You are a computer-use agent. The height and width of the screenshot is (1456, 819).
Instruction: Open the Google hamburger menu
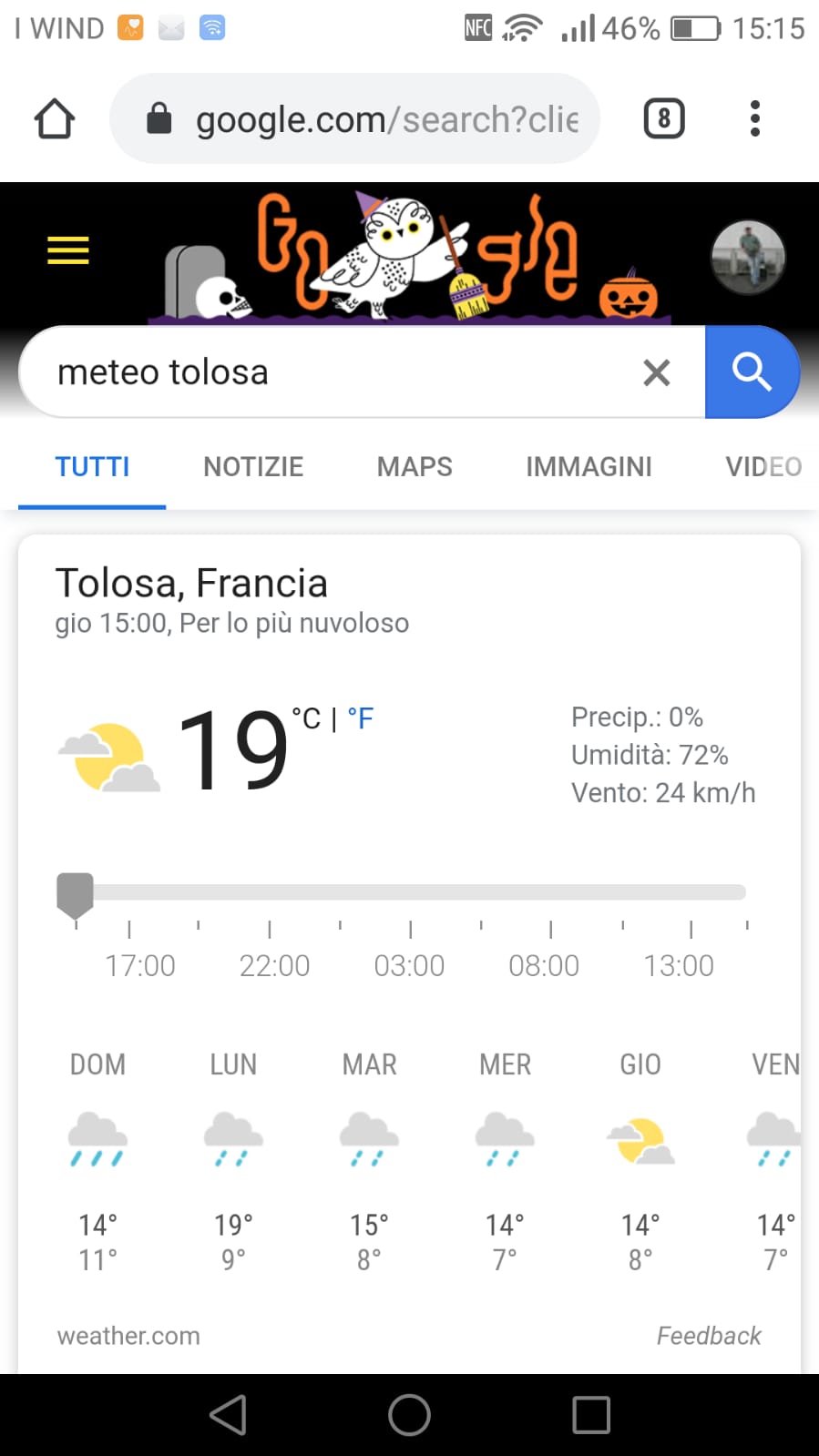68,249
